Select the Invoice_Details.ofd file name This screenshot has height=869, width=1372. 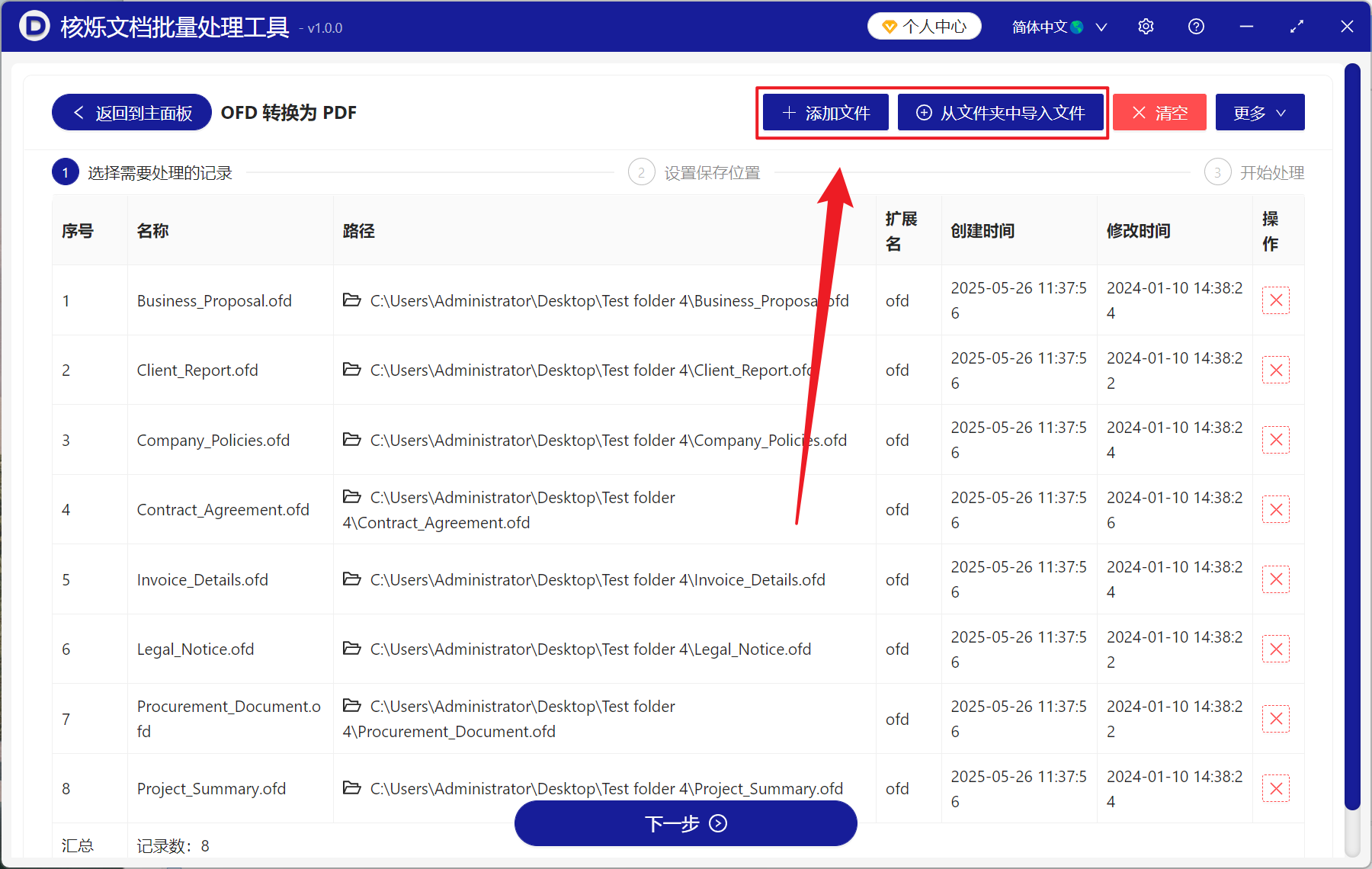coord(203,580)
